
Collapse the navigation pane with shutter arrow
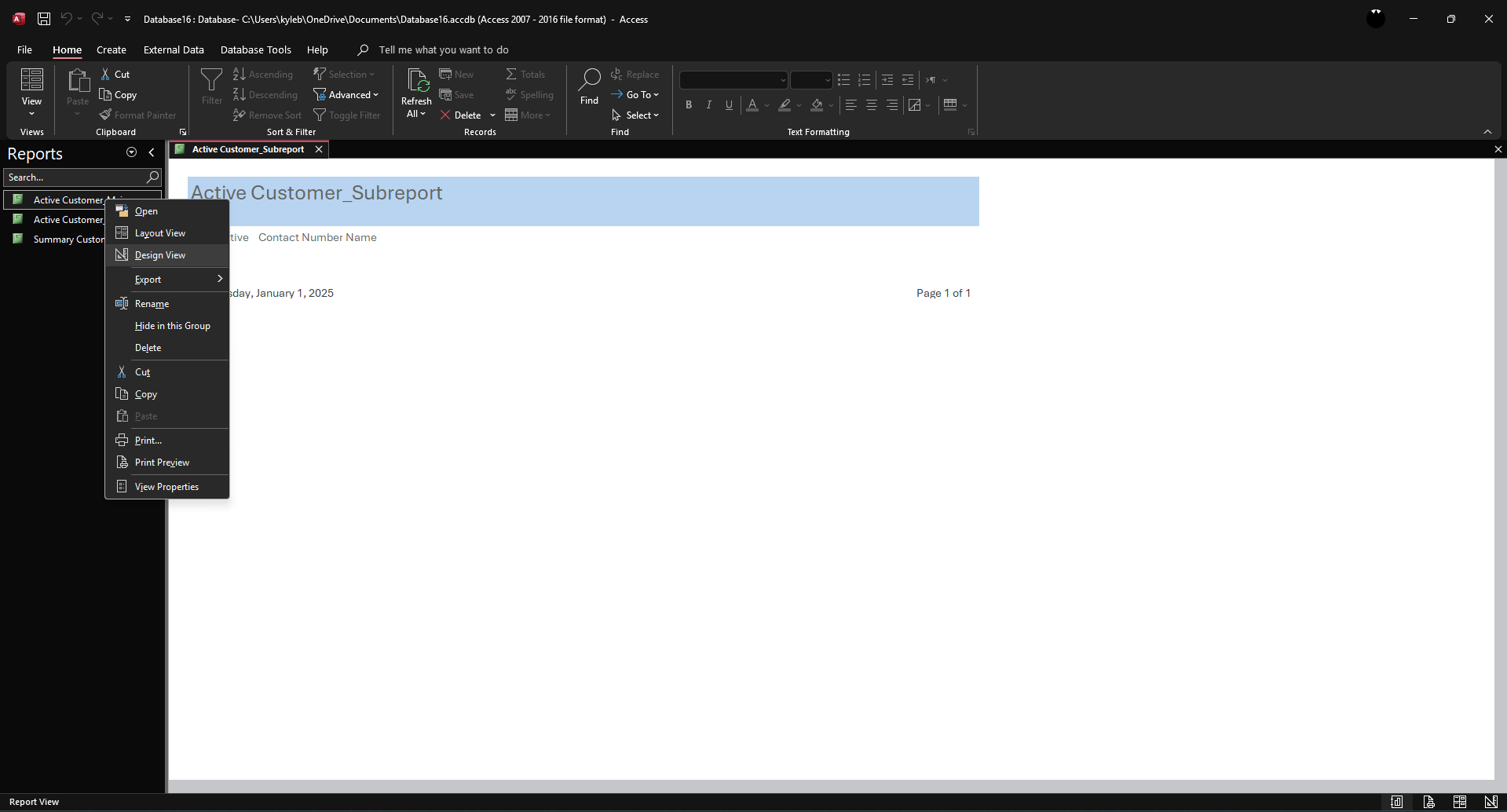coord(152,153)
